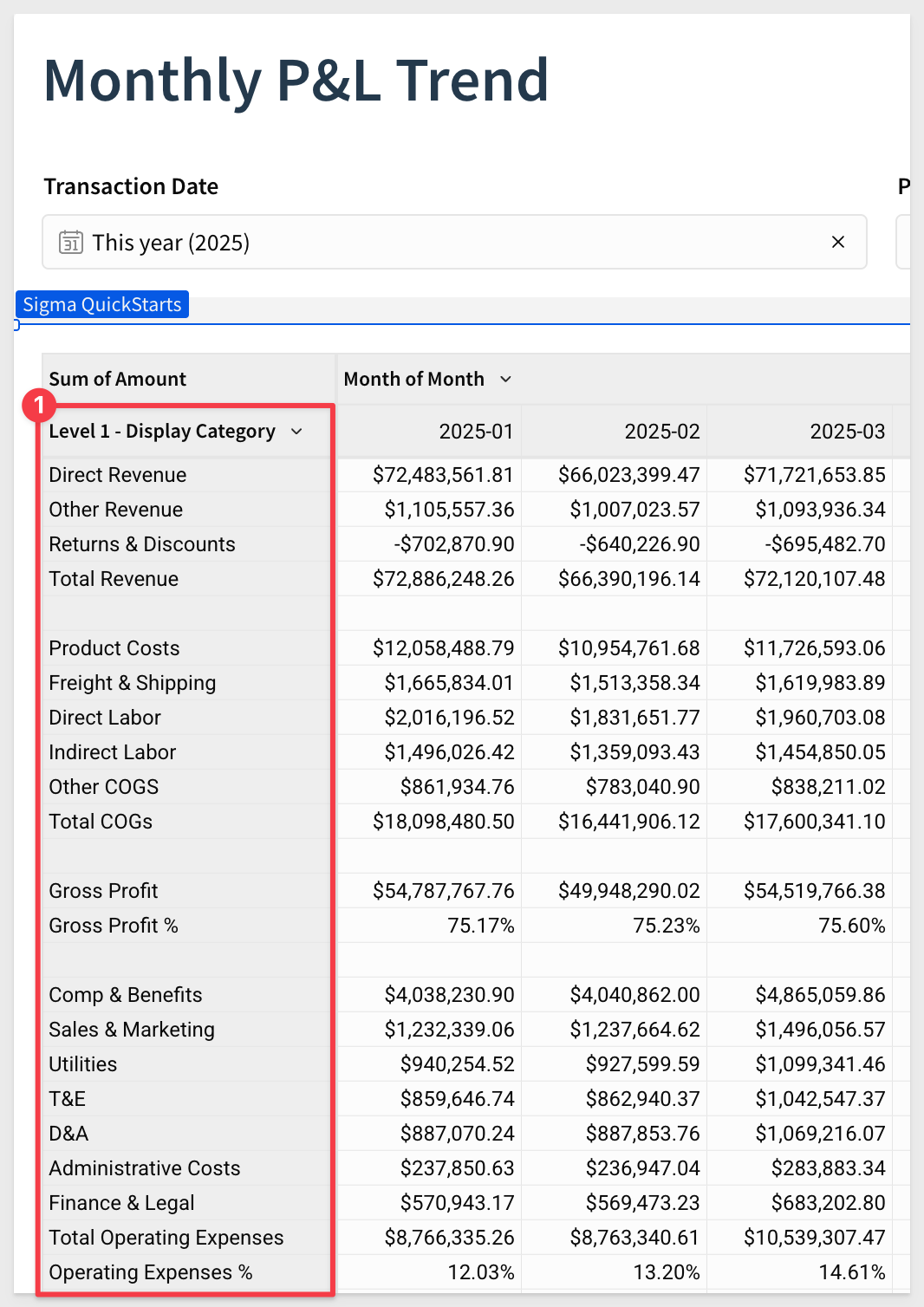Click the Finance & Legal row label
The width and height of the screenshot is (924, 1307).
pyautogui.click(x=122, y=1203)
